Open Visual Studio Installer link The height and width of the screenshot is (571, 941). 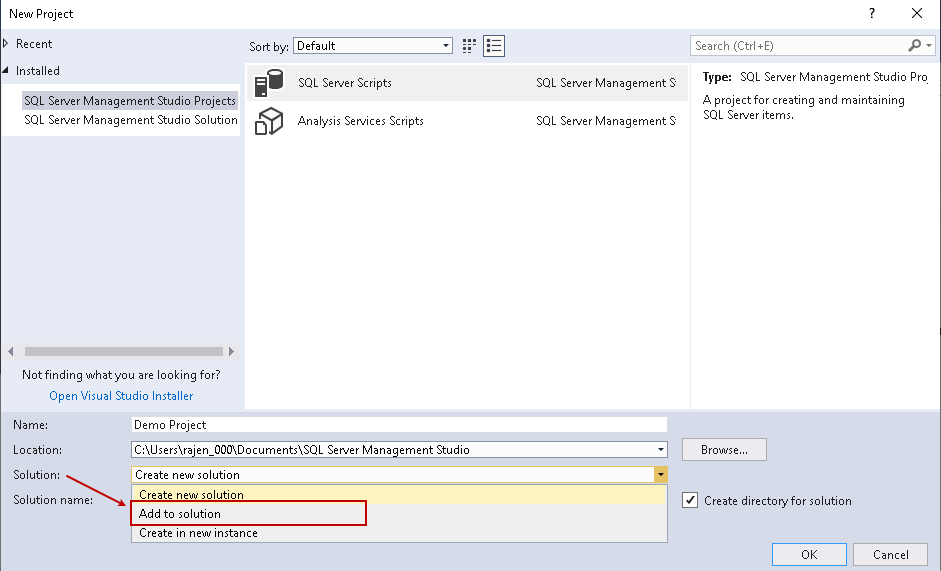121,396
